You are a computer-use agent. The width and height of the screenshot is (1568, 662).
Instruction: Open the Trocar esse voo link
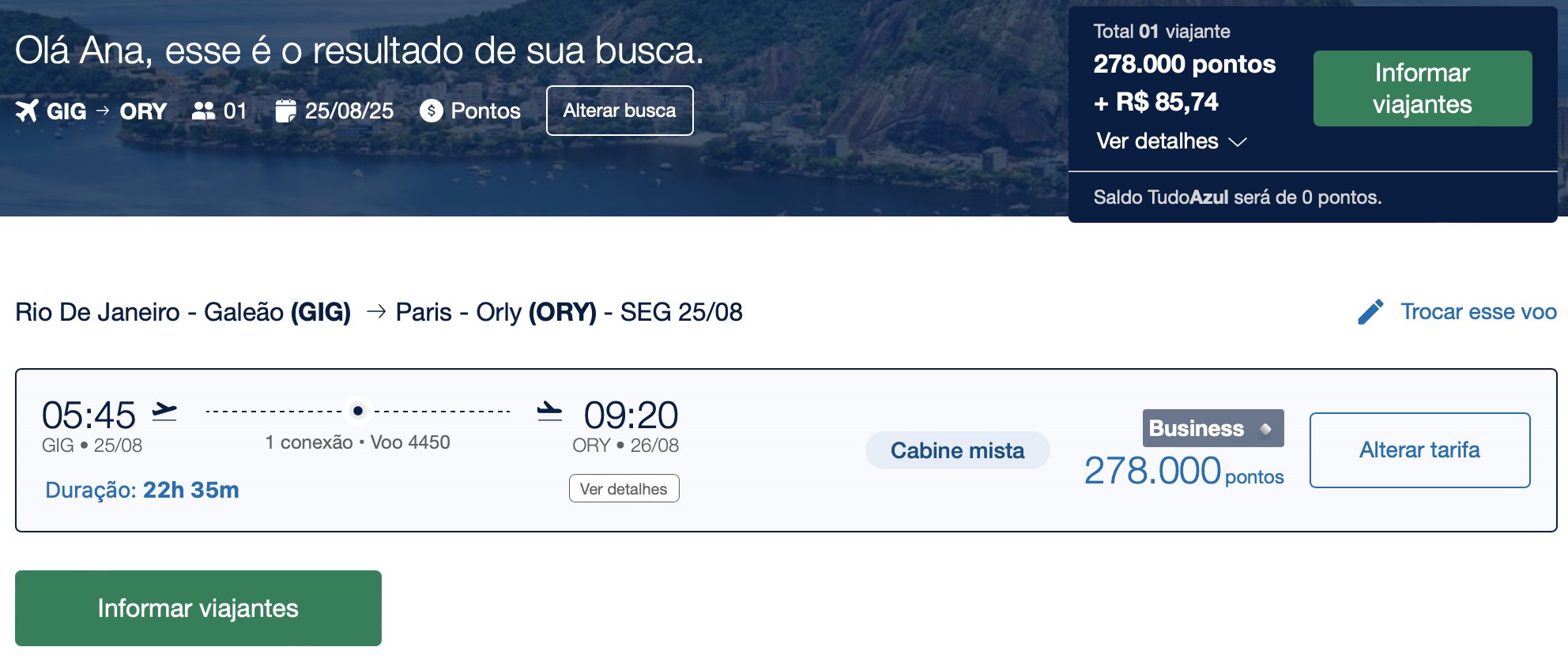click(x=1478, y=312)
